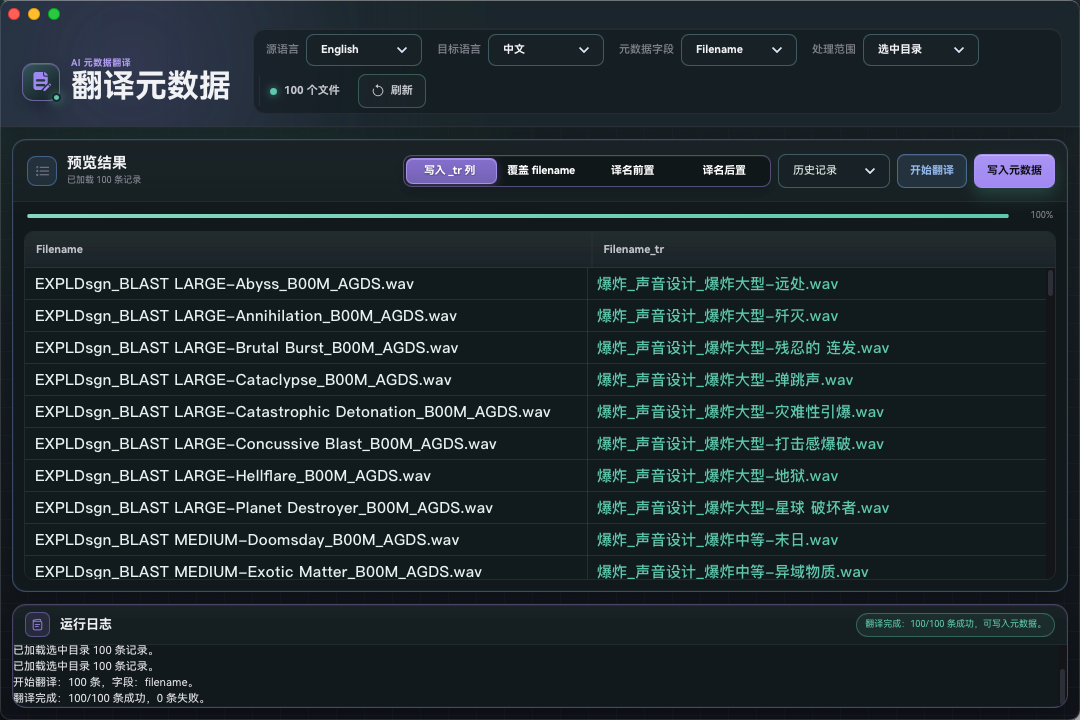Click translation 爆炸中等-异域物质.wav
This screenshot has width=1080, height=720.
point(733,572)
